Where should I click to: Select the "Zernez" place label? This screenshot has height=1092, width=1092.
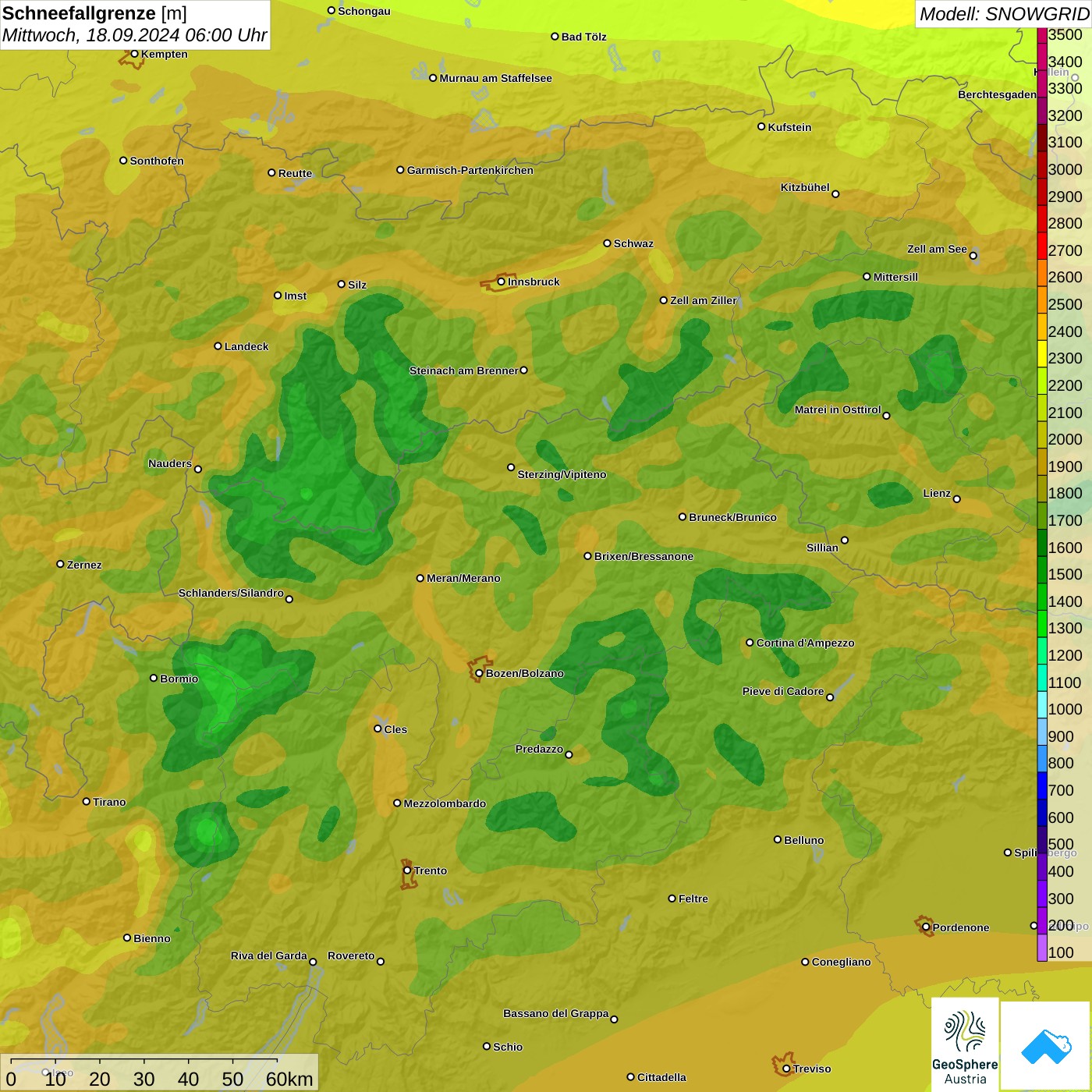(84, 565)
